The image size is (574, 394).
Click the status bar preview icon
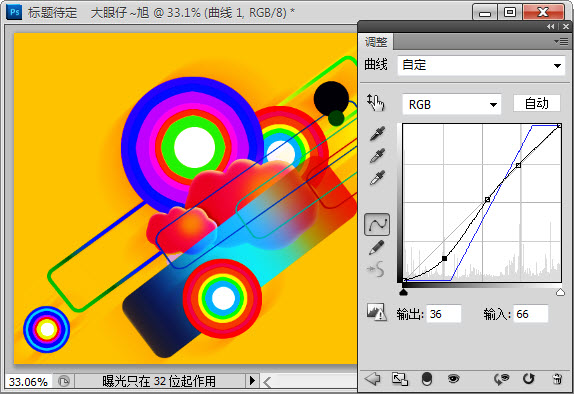coord(64,382)
